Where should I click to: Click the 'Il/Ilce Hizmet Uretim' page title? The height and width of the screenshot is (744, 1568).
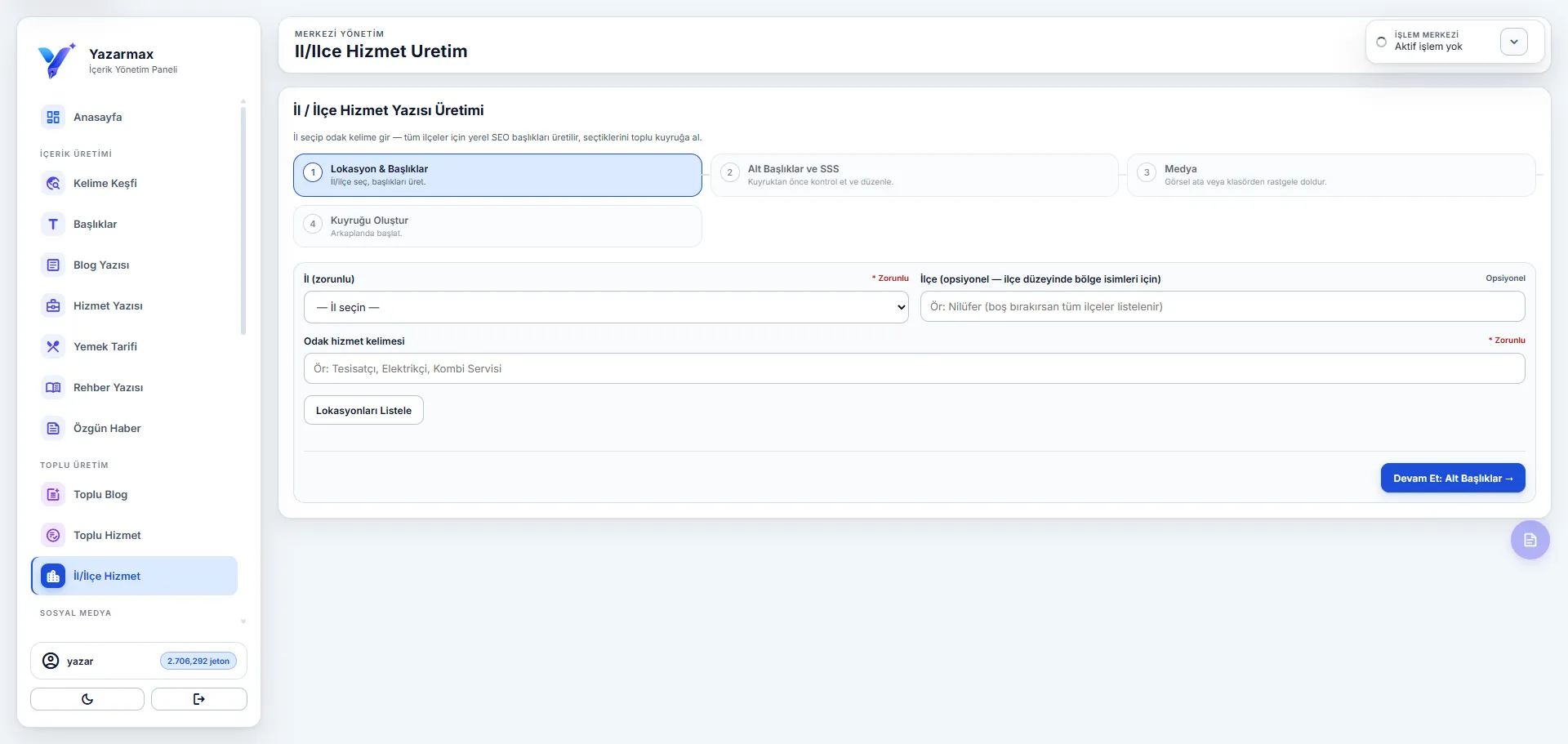[x=381, y=51]
